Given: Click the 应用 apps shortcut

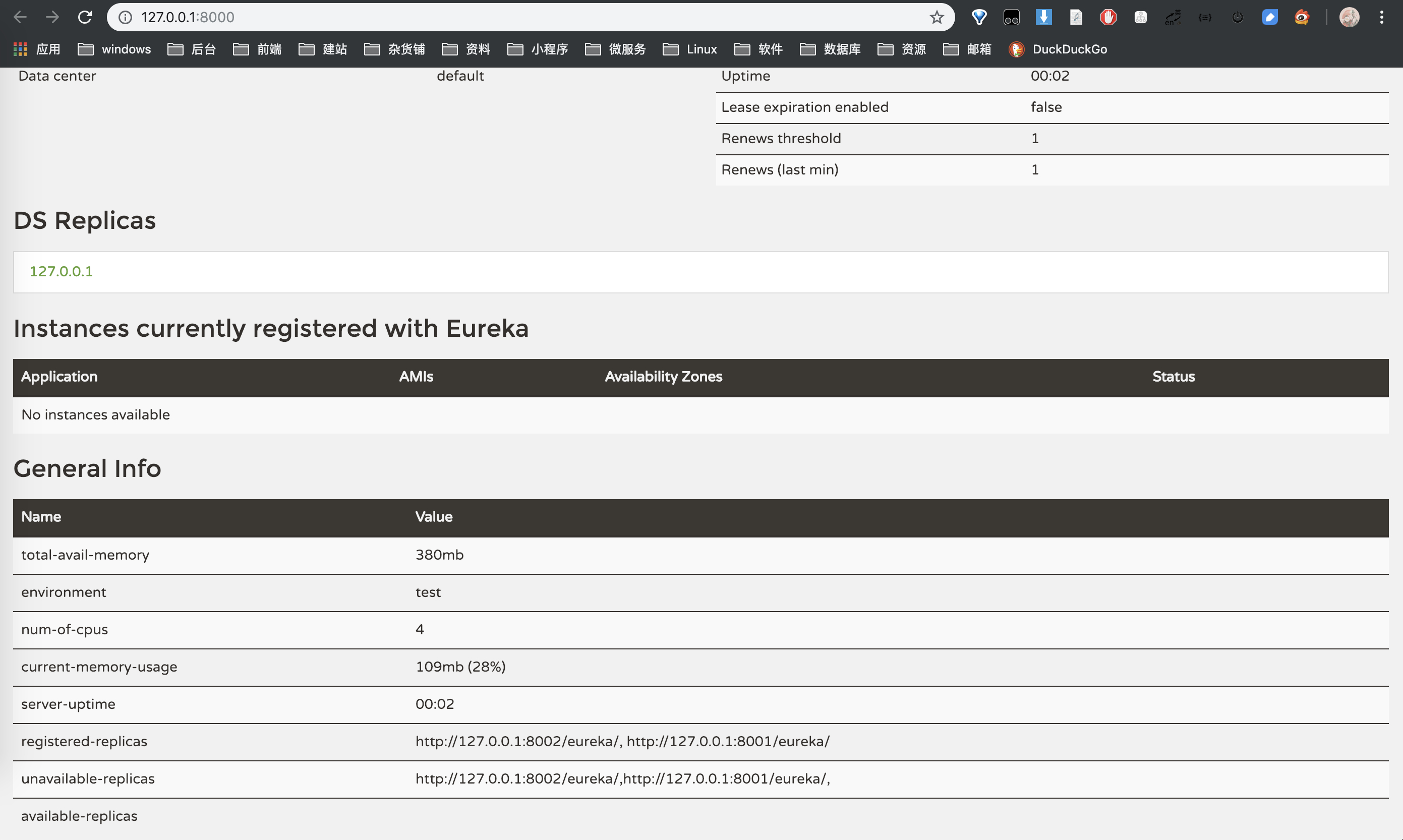Looking at the screenshot, I should [x=37, y=49].
